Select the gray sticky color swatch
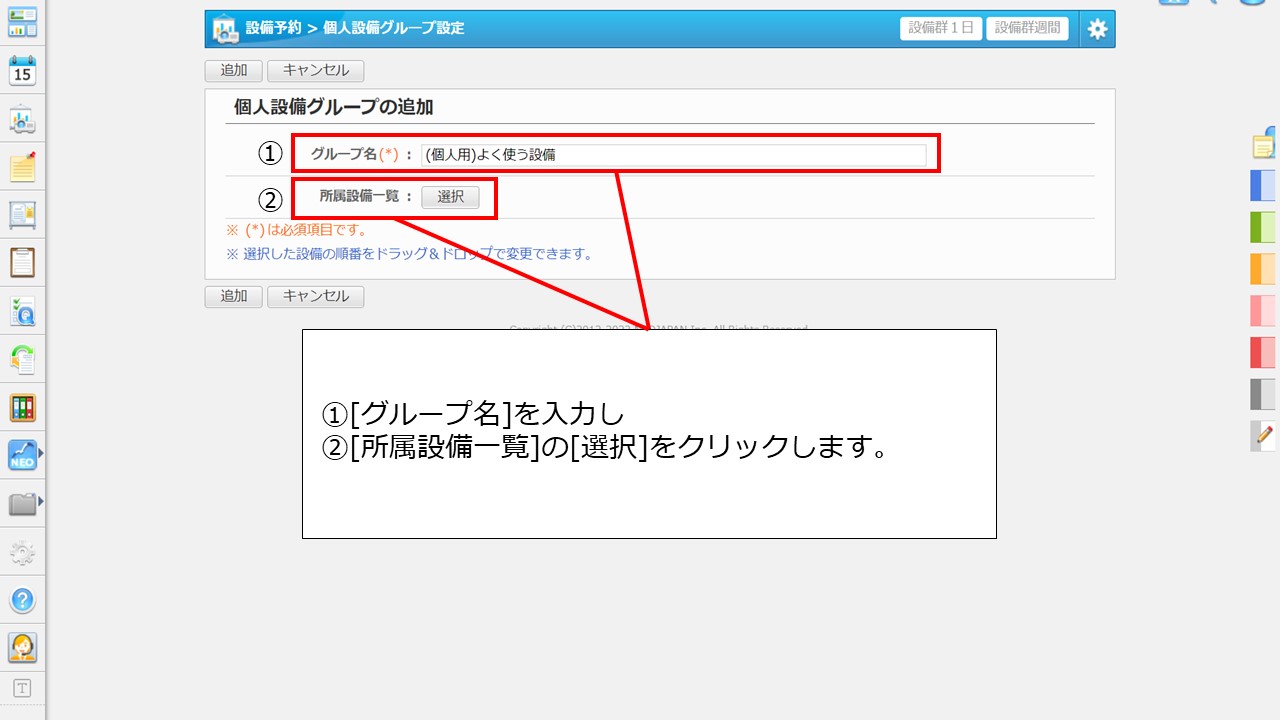1280x720 pixels. (x=1263, y=394)
